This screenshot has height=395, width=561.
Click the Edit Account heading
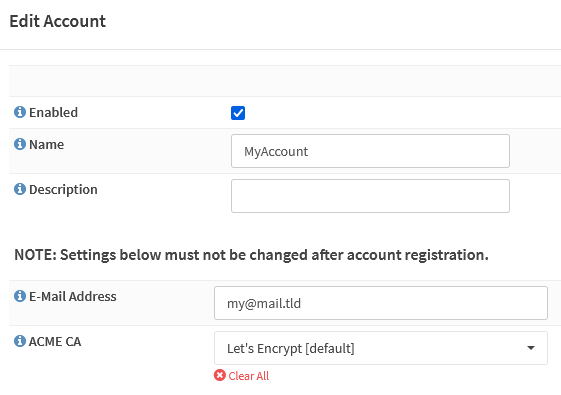click(x=58, y=21)
